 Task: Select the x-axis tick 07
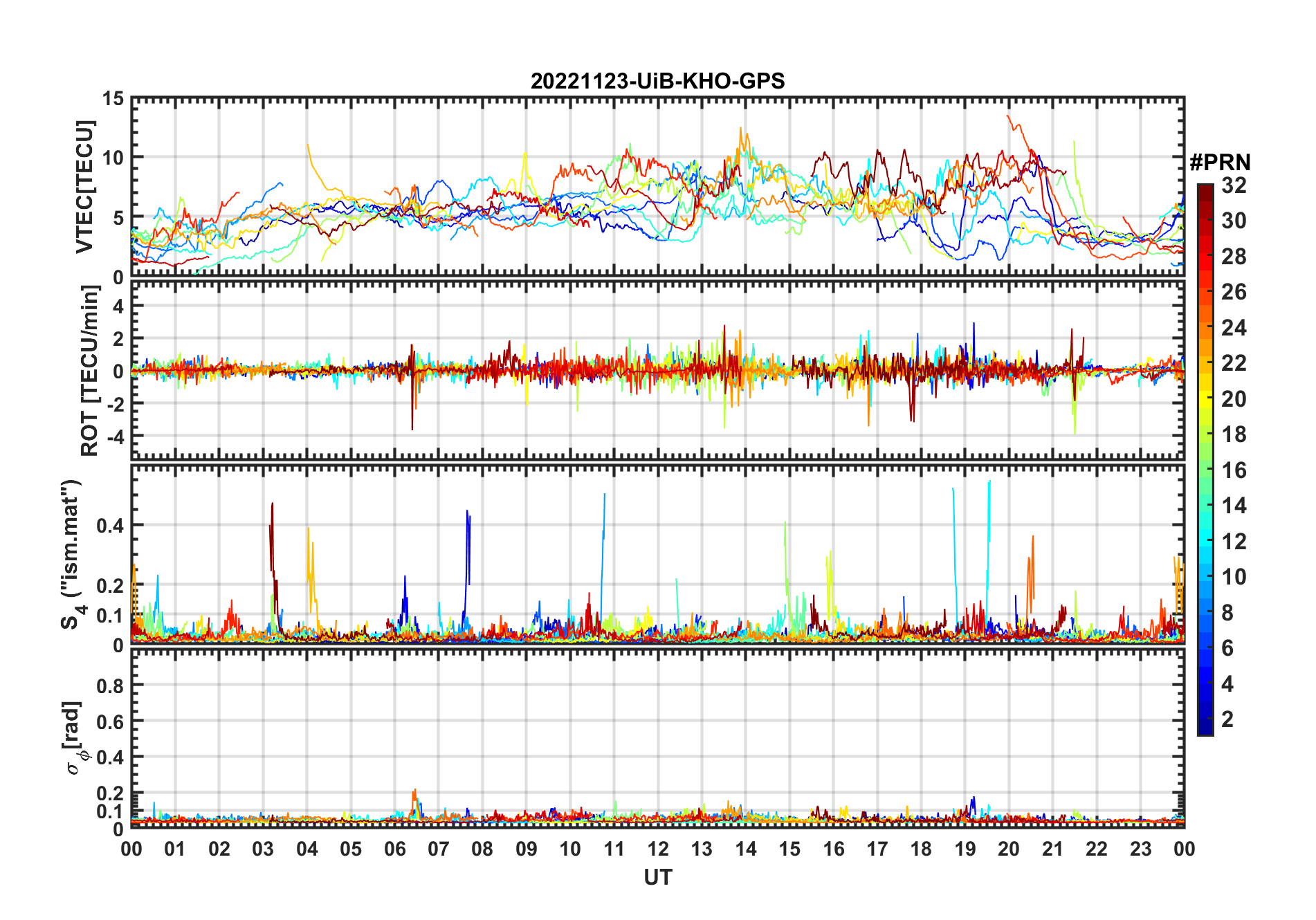439,849
